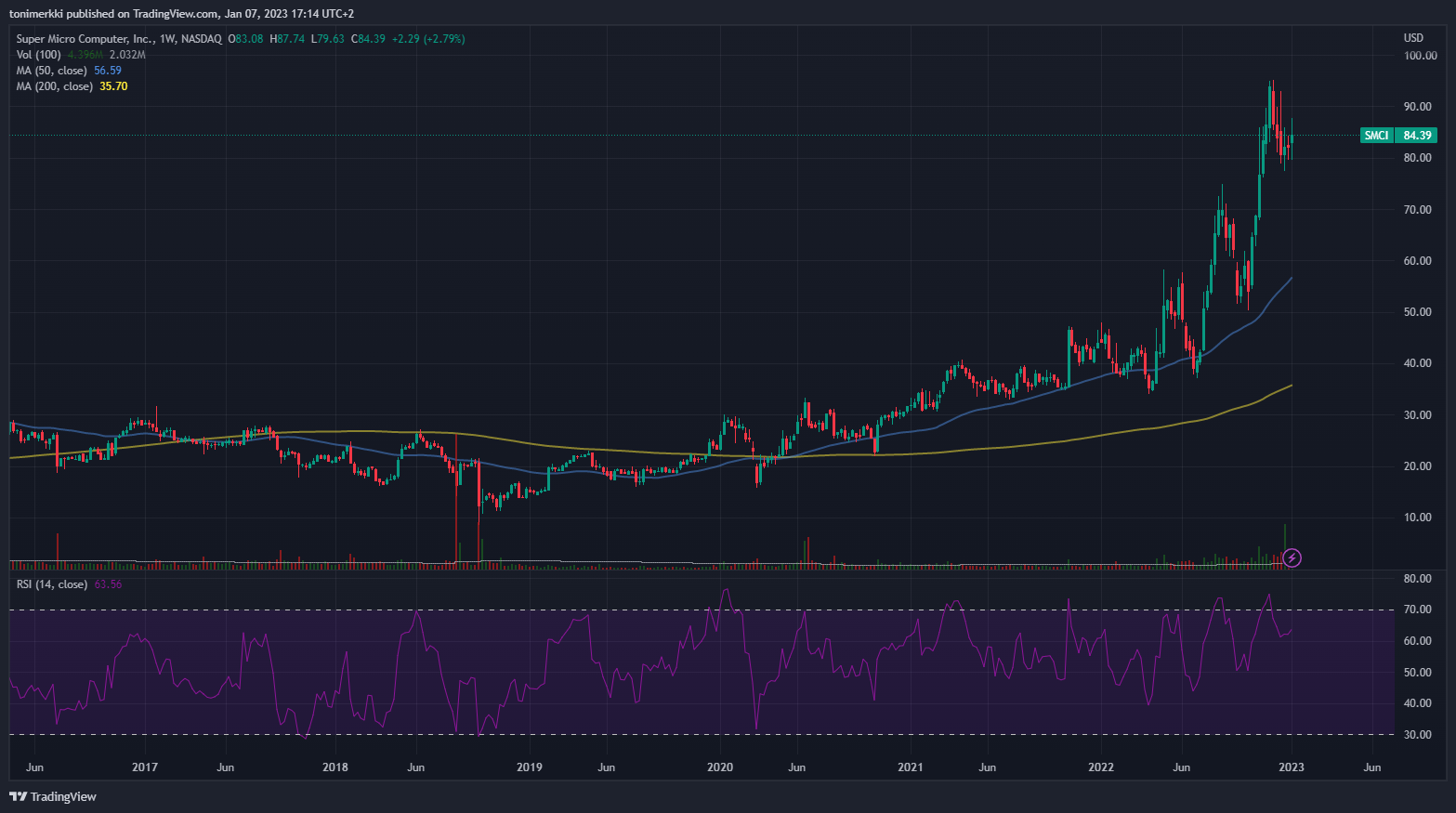Click the 70.00 level on RSI scale
The width and height of the screenshot is (1456, 813).
pos(1417,610)
